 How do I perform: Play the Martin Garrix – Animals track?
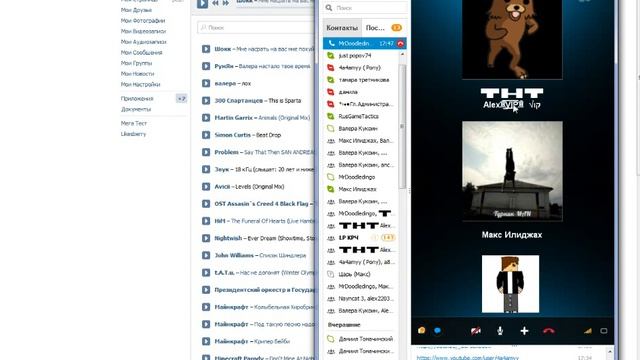pos(206,118)
